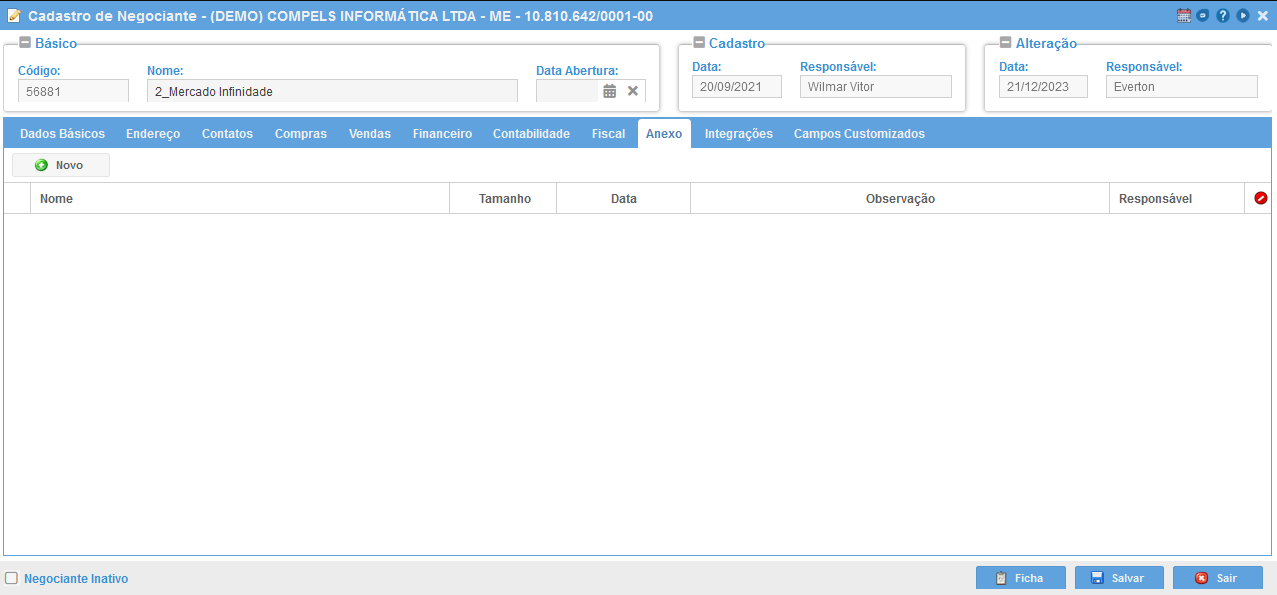This screenshot has width=1277, height=595.
Task: Click the Alteração Data field
Action: tap(1043, 87)
